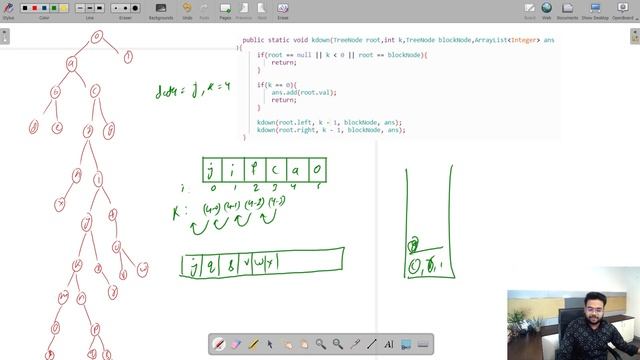
Task: Select the arrow Selector tool
Action: point(270,344)
